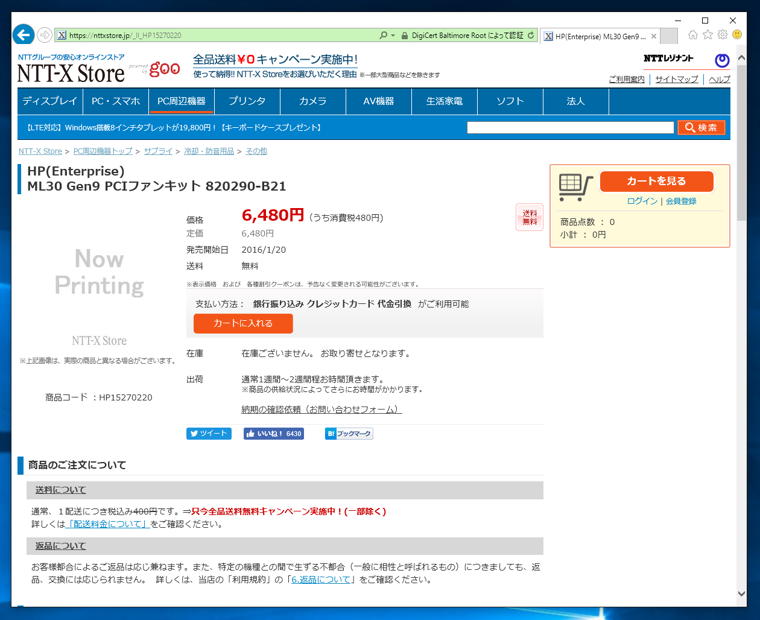This screenshot has width=760, height=620.
Task: Click the カートに入れる button
Action: pyautogui.click(x=243, y=323)
